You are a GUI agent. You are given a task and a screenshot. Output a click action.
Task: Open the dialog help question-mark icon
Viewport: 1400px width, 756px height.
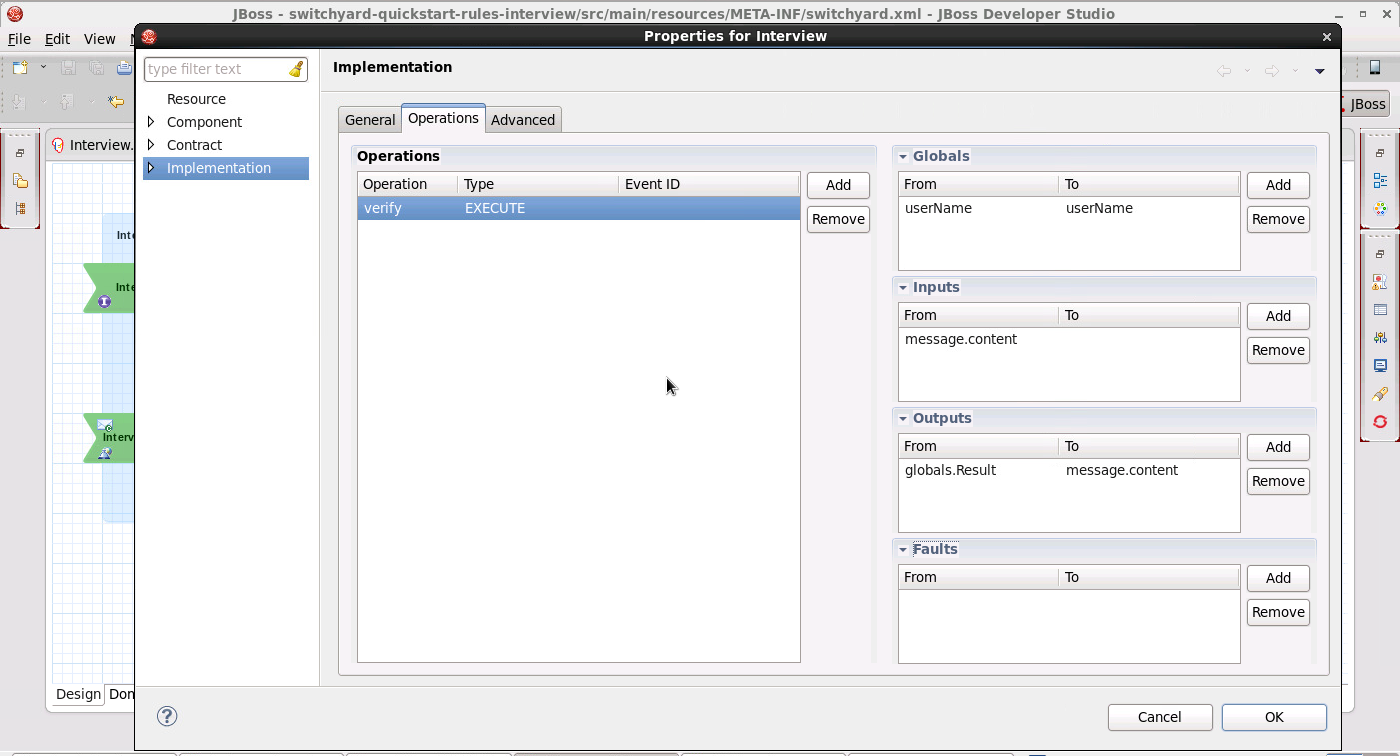pos(168,716)
